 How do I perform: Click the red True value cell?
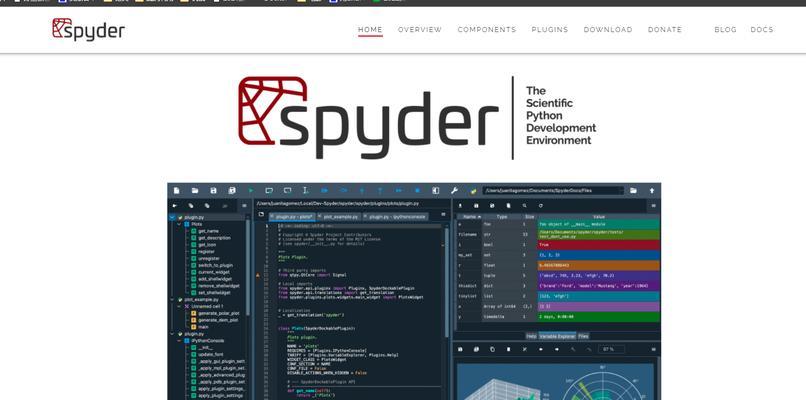click(x=598, y=245)
